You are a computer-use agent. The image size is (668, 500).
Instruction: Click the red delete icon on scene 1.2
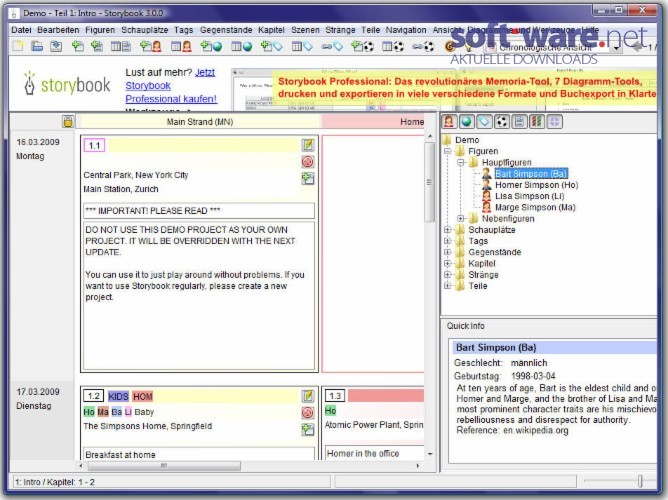[308, 412]
